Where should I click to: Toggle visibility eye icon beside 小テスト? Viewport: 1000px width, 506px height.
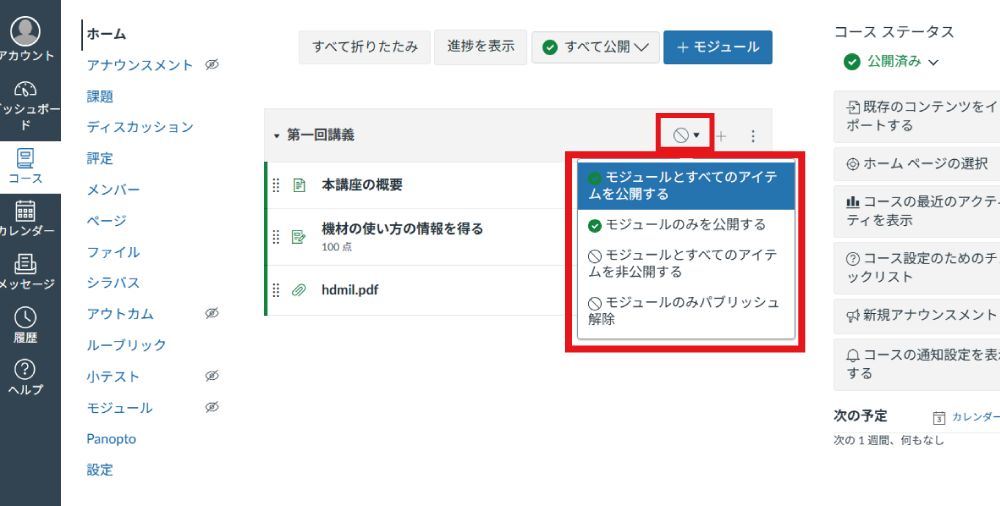pyautogui.click(x=212, y=376)
